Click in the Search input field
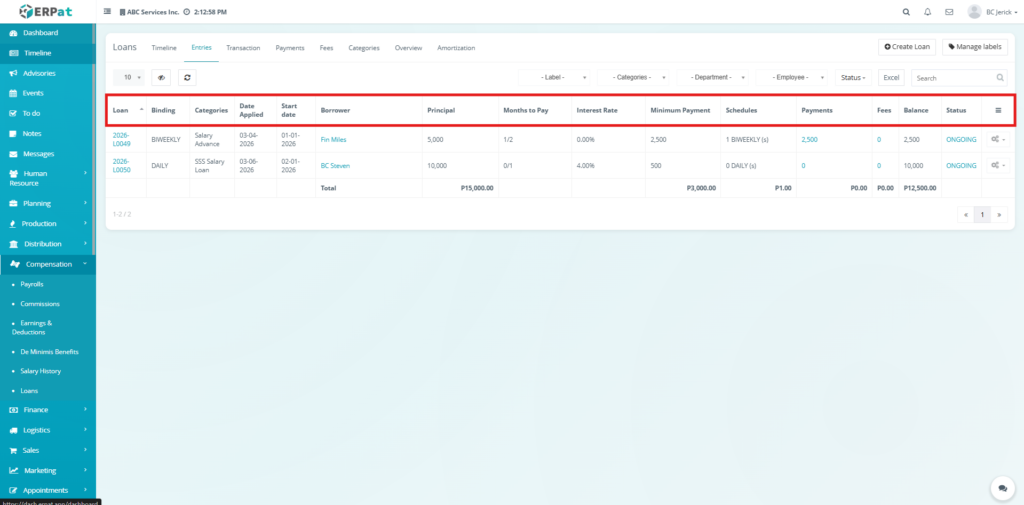The image size is (1024, 505). 953,77
